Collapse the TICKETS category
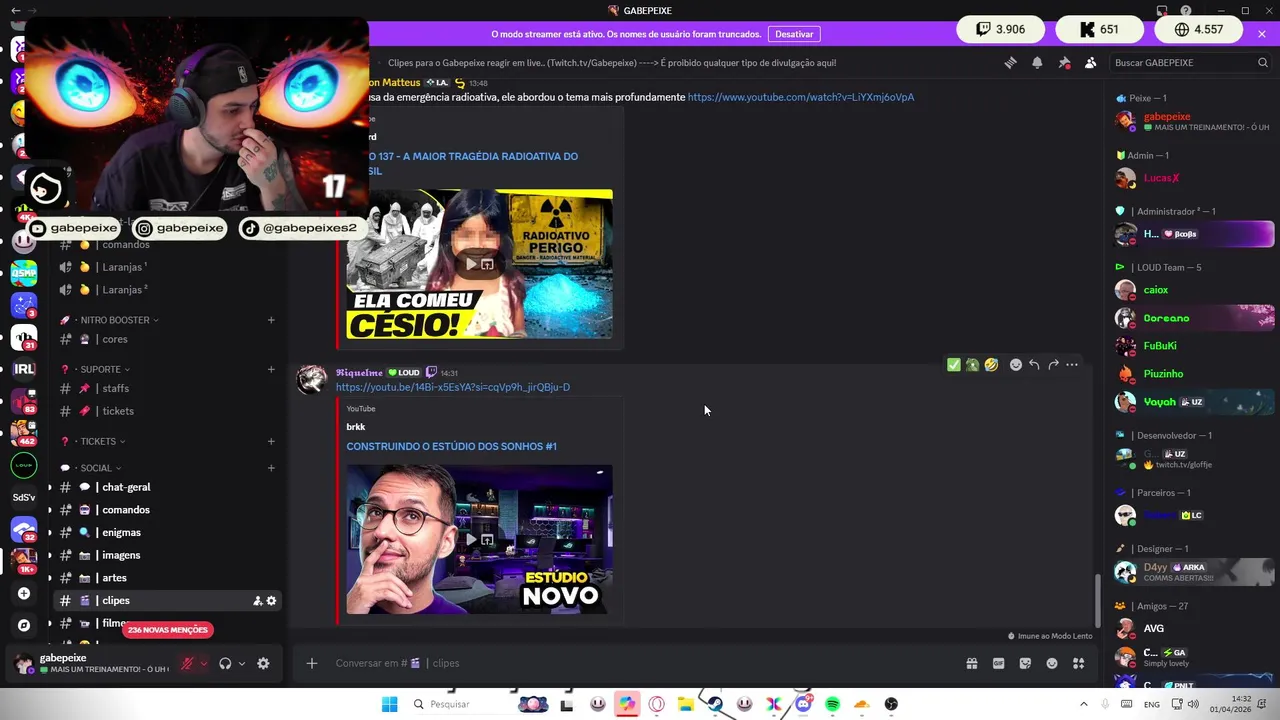 pos(98,441)
